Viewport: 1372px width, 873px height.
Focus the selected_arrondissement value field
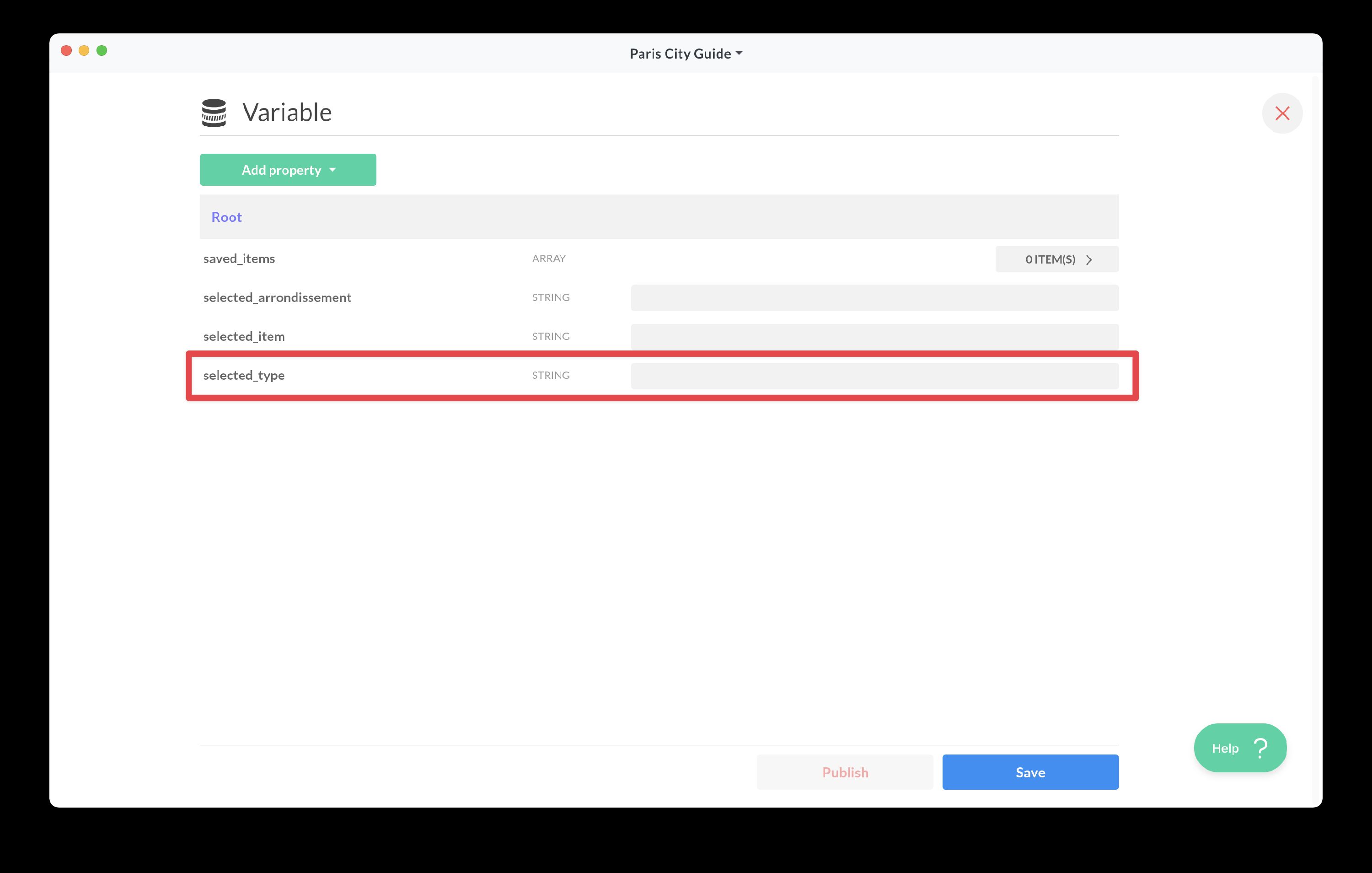click(874, 297)
